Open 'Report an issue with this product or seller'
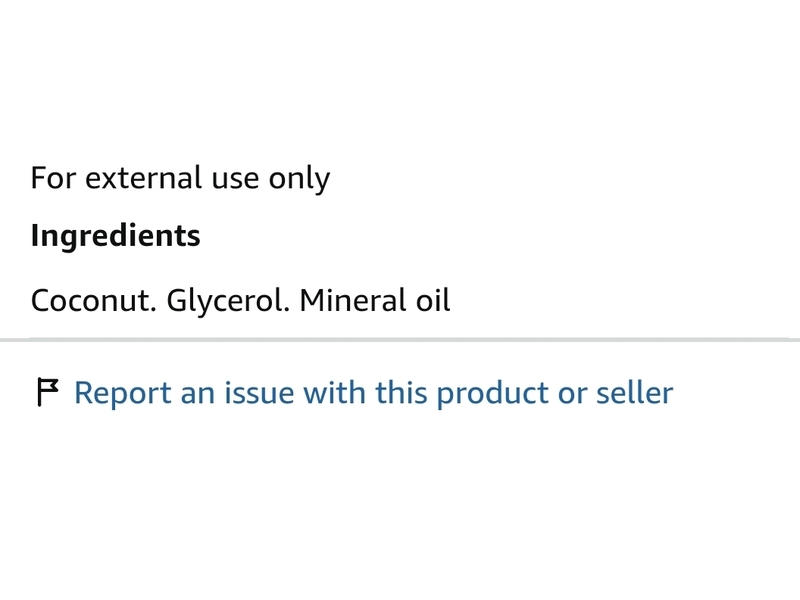The image size is (800, 600). point(373,393)
